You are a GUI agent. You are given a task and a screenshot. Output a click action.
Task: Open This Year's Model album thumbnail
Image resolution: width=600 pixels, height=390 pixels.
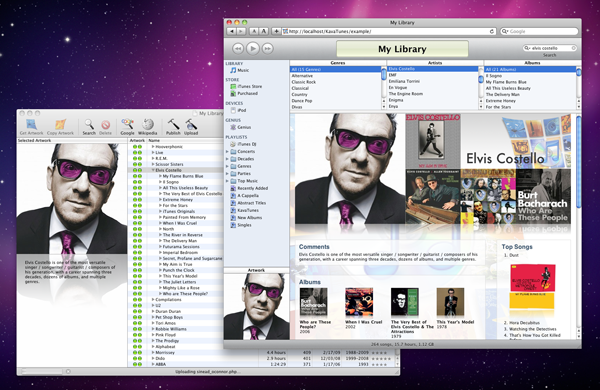(450, 302)
